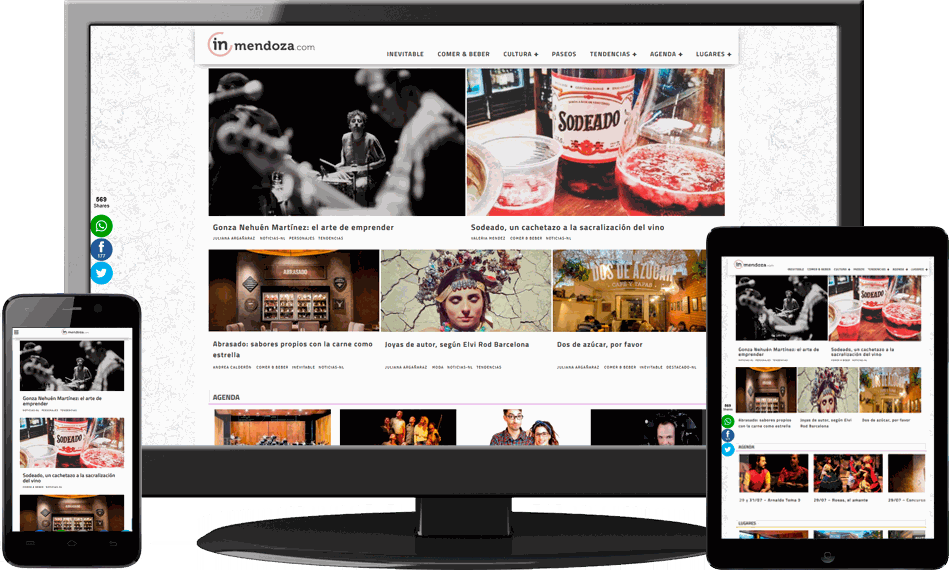This screenshot has height=570, width=950.
Task: Click the Sodeado bottle image on the desktop
Action: pos(595,142)
